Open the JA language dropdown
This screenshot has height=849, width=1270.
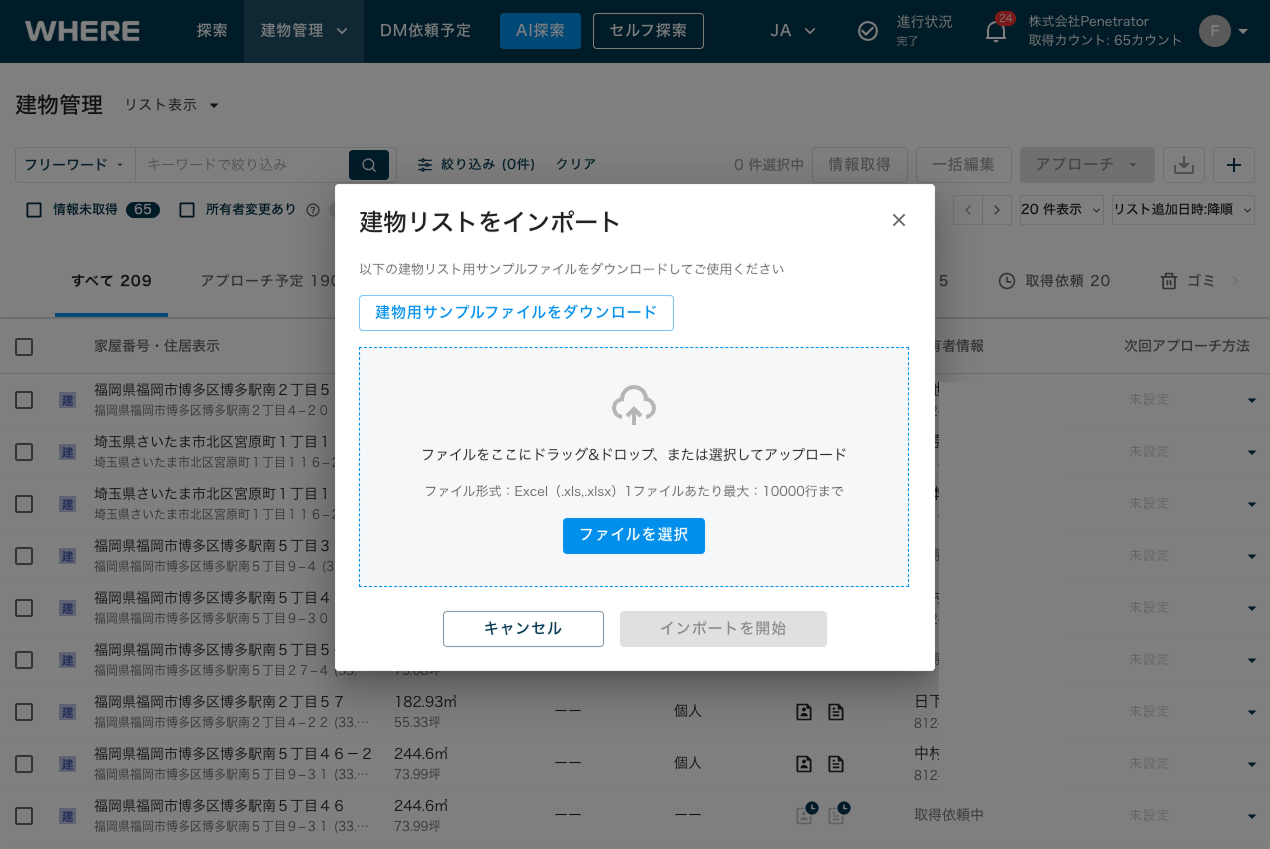point(793,31)
